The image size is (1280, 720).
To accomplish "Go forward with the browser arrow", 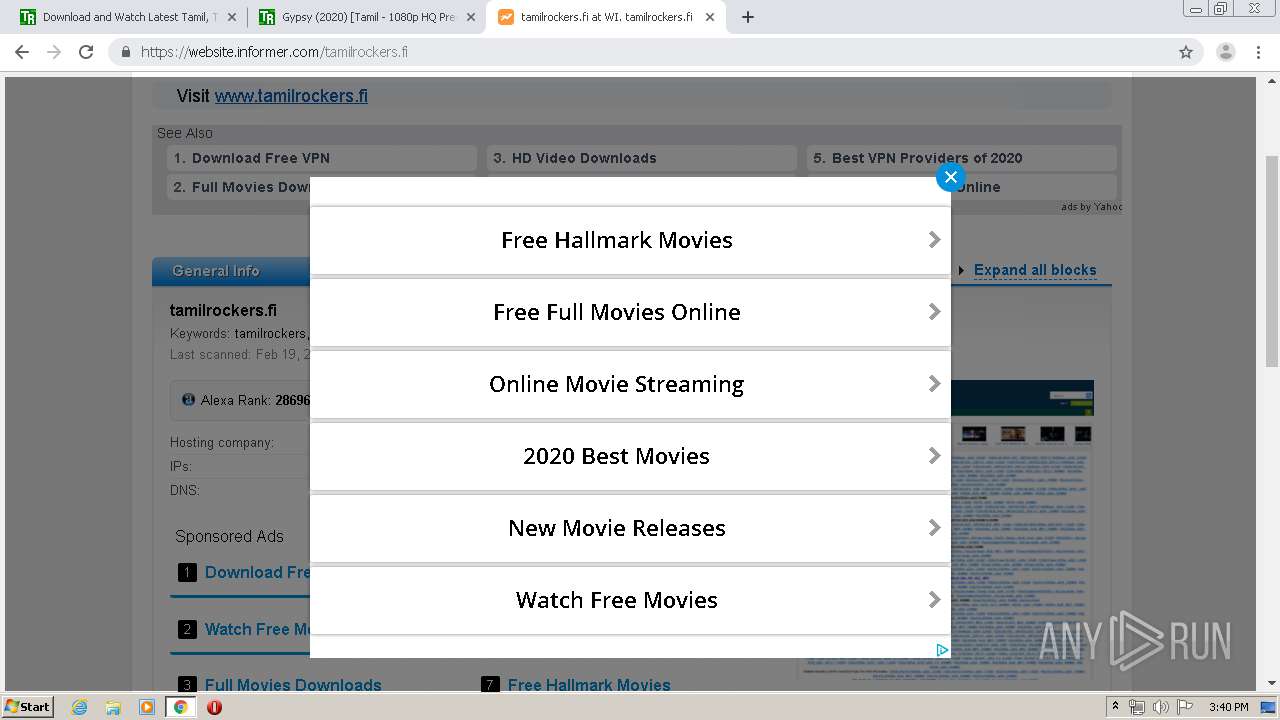I will click(54, 52).
